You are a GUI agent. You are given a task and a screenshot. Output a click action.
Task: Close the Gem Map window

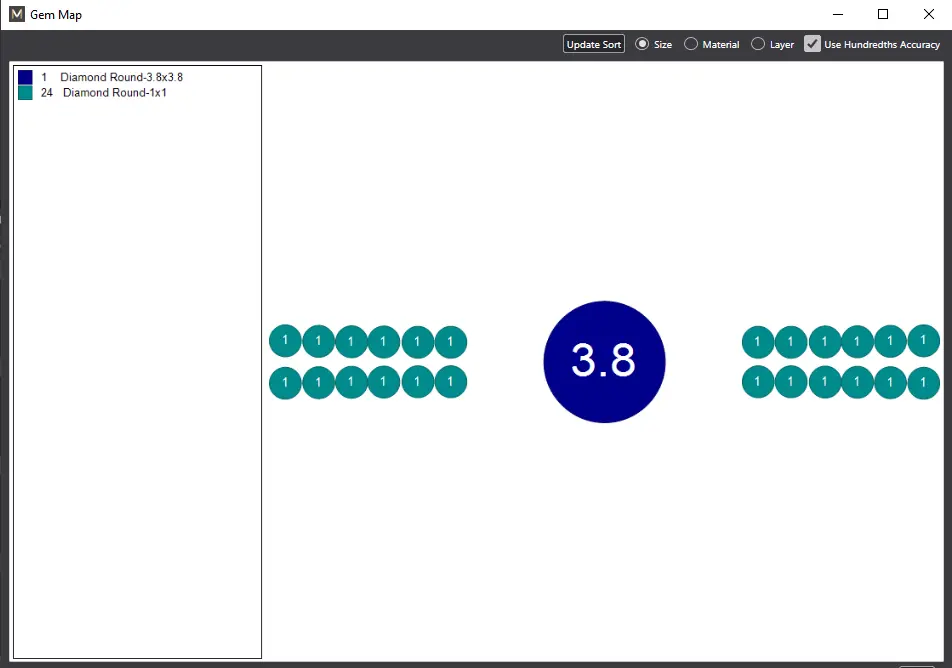click(x=928, y=14)
